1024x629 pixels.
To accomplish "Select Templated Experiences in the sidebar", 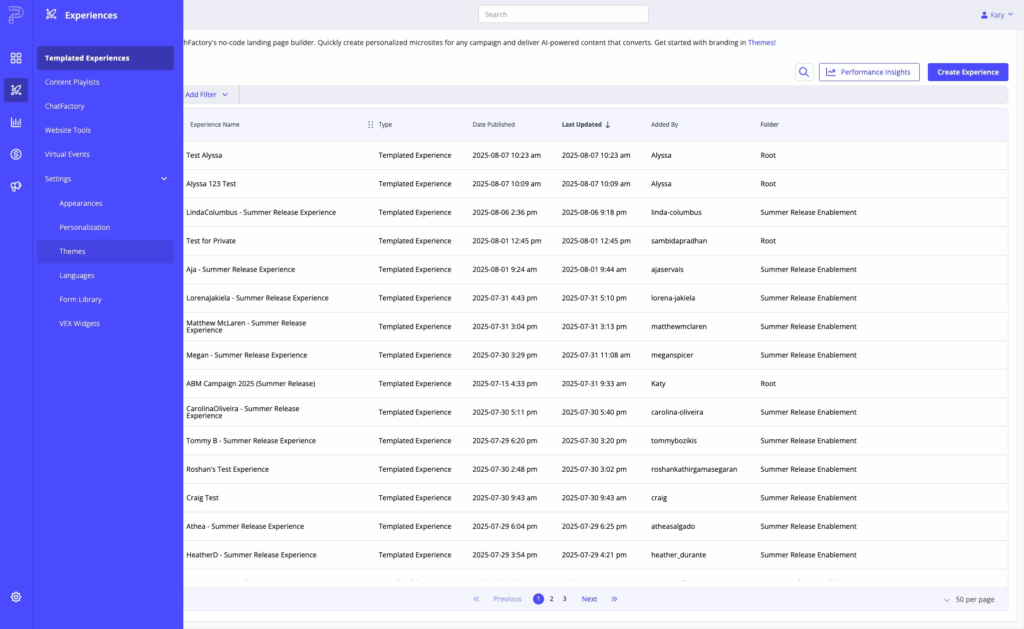I will coord(105,58).
